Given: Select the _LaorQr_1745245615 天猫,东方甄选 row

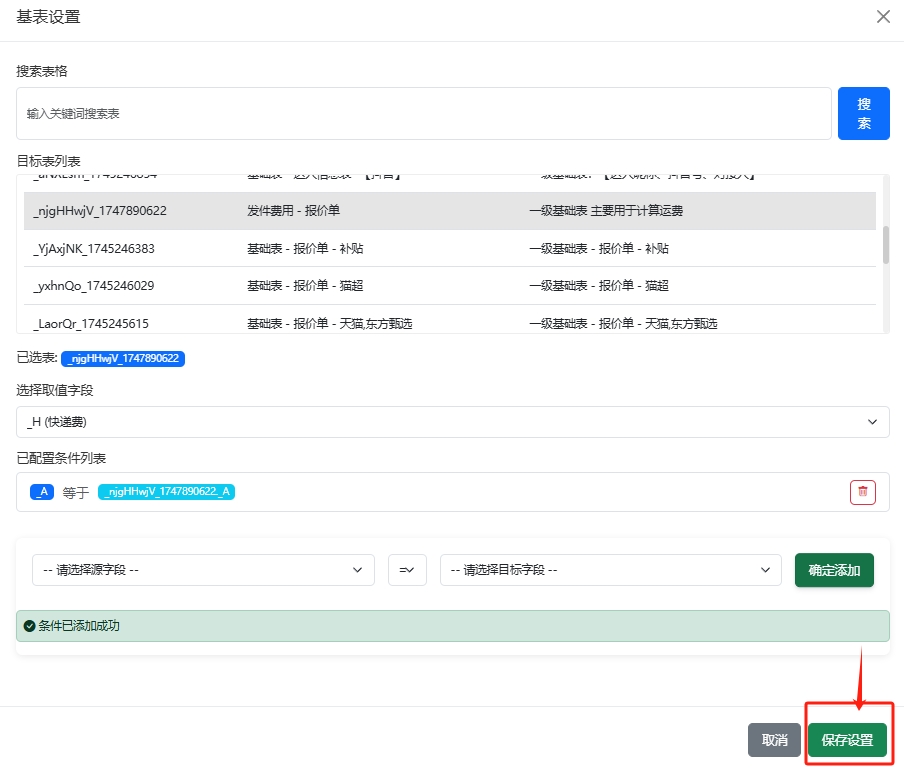Looking at the screenshot, I should [449, 323].
